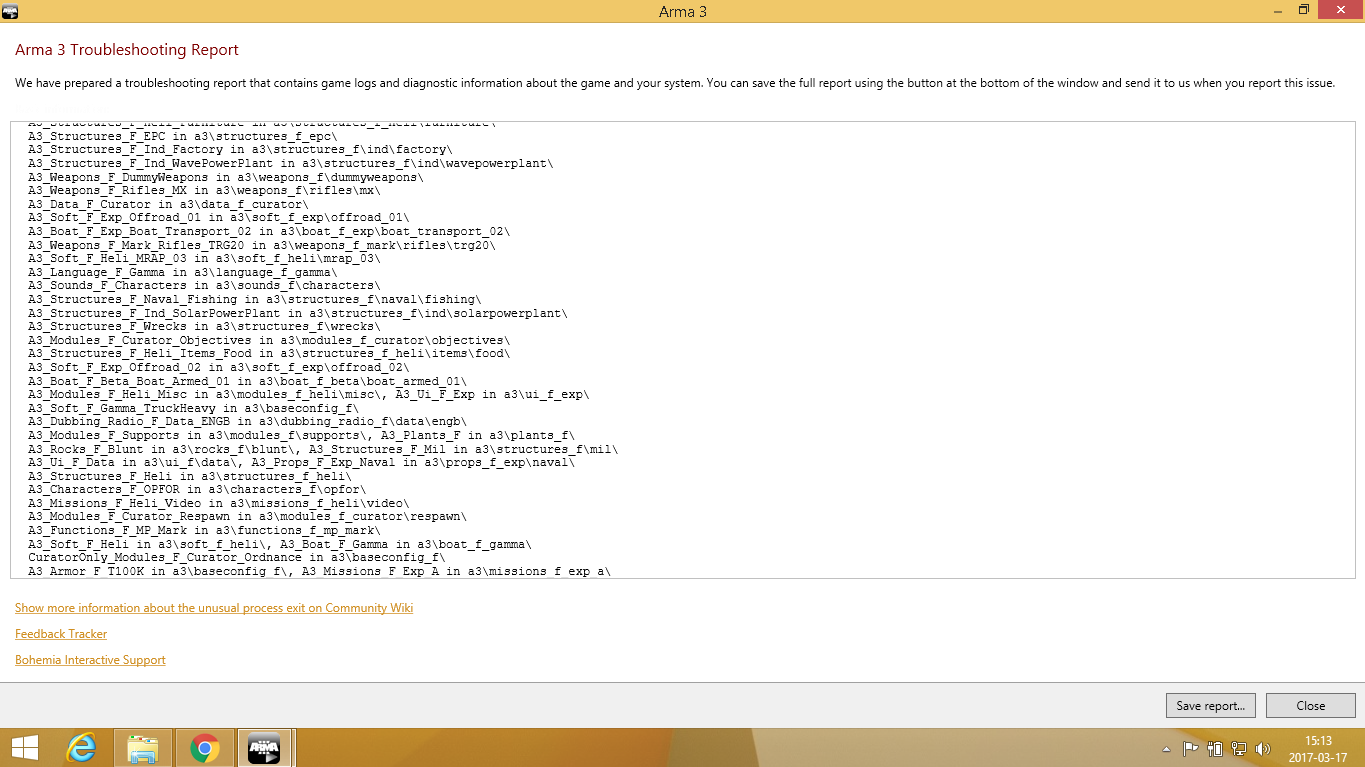Restore down the Arma 3 window

pos(1303,9)
